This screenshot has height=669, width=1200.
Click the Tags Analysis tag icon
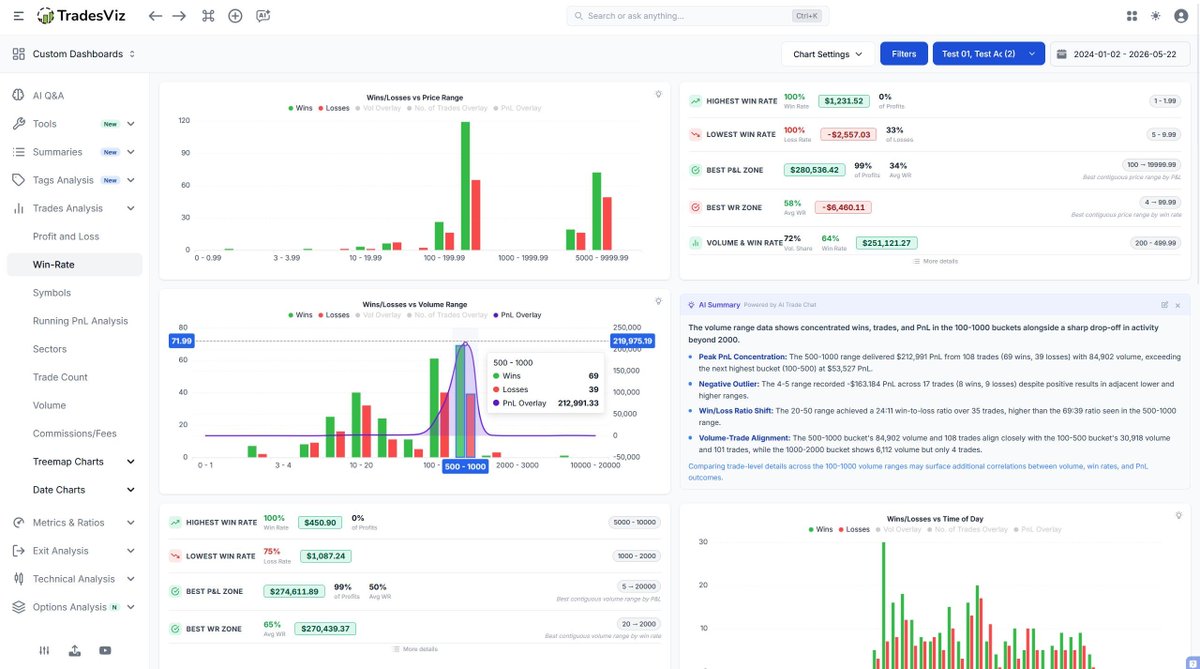point(18,180)
